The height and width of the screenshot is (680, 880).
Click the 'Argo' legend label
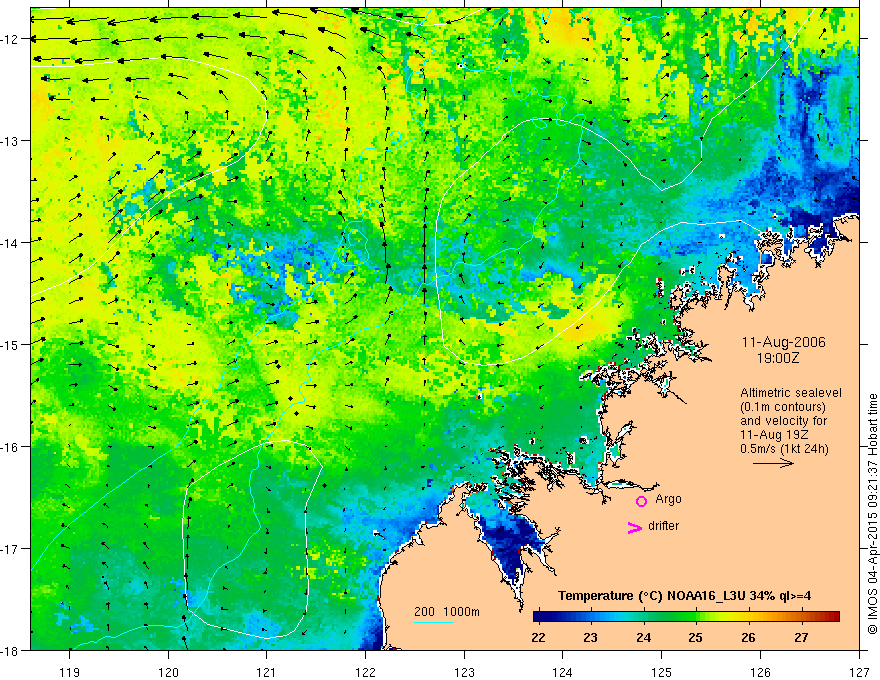click(x=668, y=499)
